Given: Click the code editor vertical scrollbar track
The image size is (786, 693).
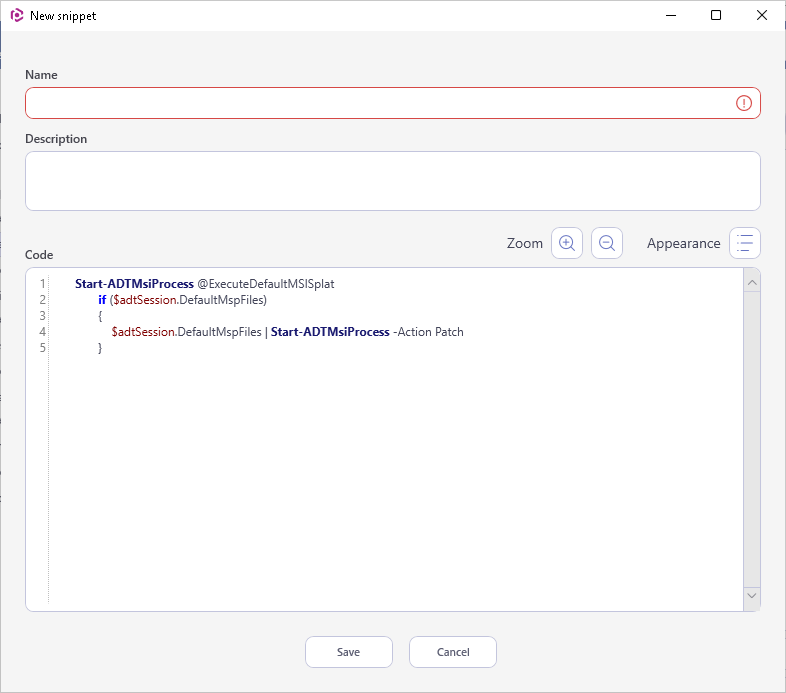Looking at the screenshot, I should [x=751, y=439].
